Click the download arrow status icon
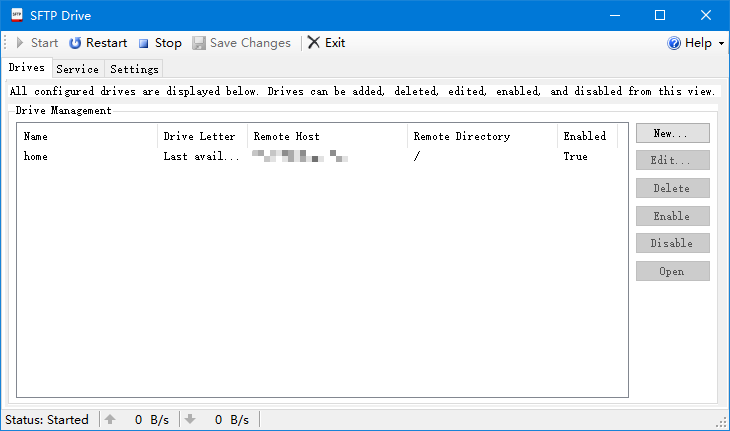 pyautogui.click(x=190, y=420)
